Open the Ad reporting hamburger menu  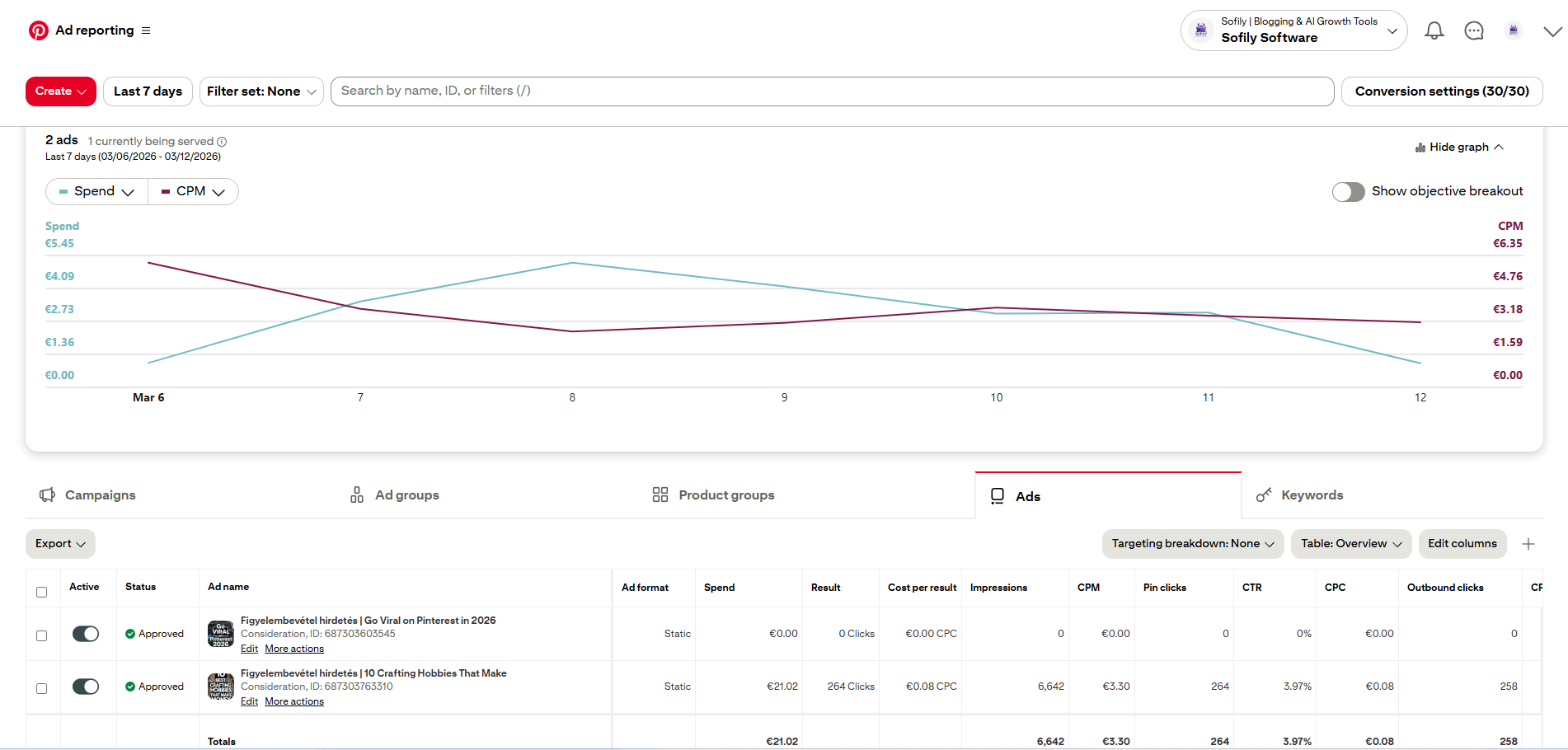pyautogui.click(x=146, y=30)
